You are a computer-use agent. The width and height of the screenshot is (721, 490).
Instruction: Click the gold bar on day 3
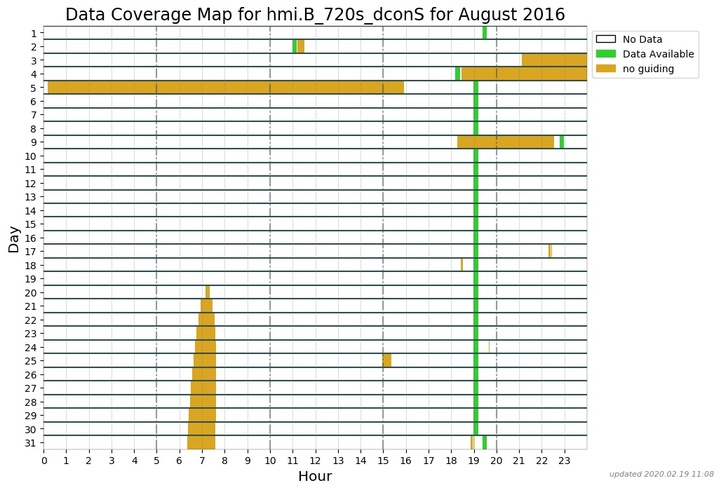[x=554, y=60]
